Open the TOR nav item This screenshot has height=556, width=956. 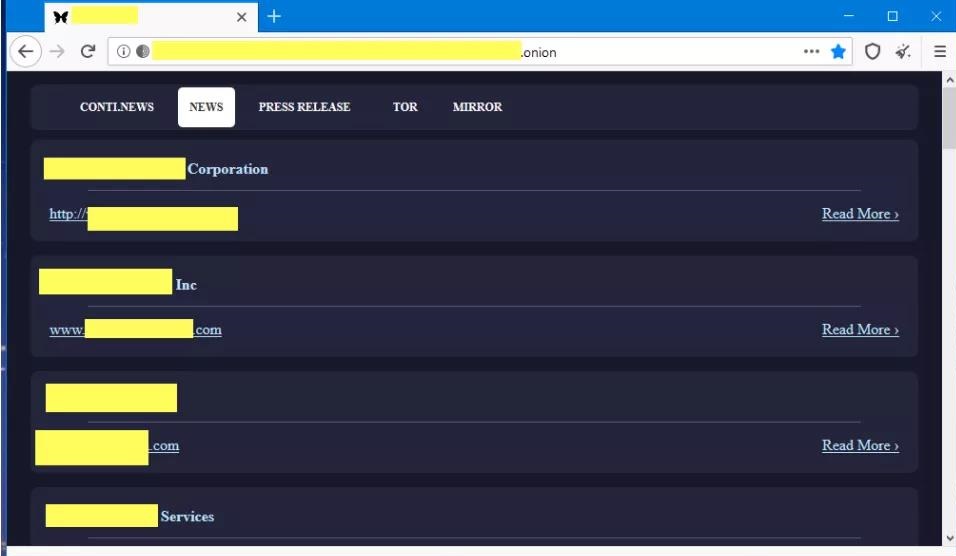tap(405, 107)
